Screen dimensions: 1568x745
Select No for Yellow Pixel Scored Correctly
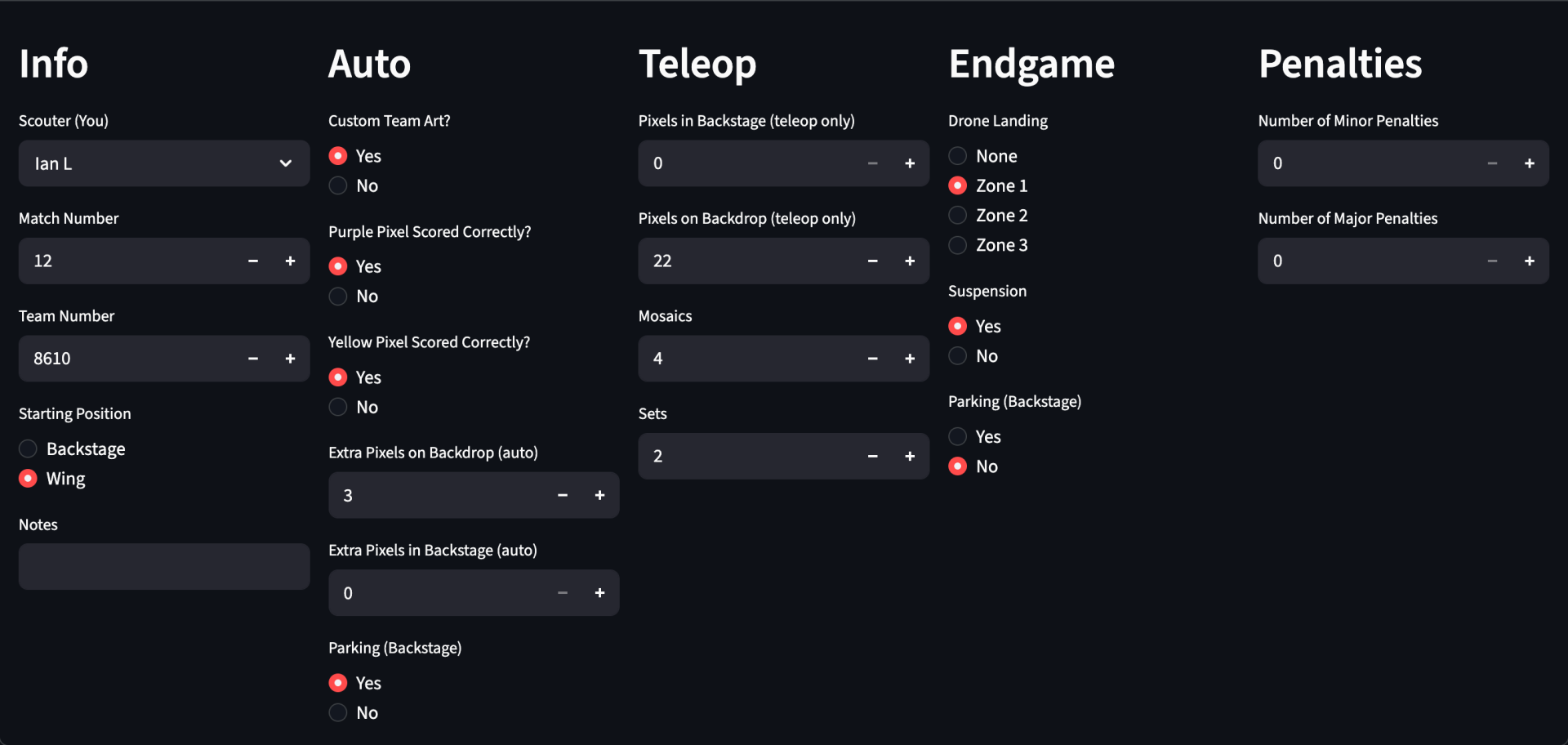[x=354, y=407]
